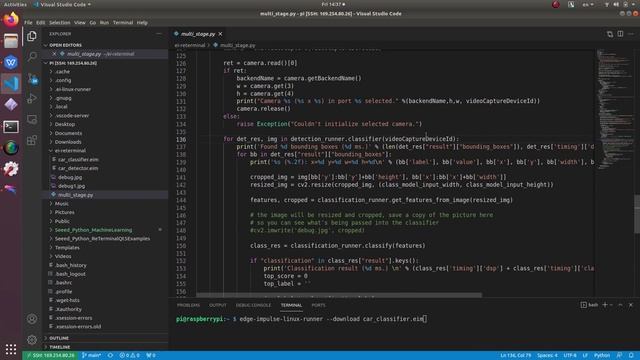
Task: Open the File menu
Action: pos(28,23)
